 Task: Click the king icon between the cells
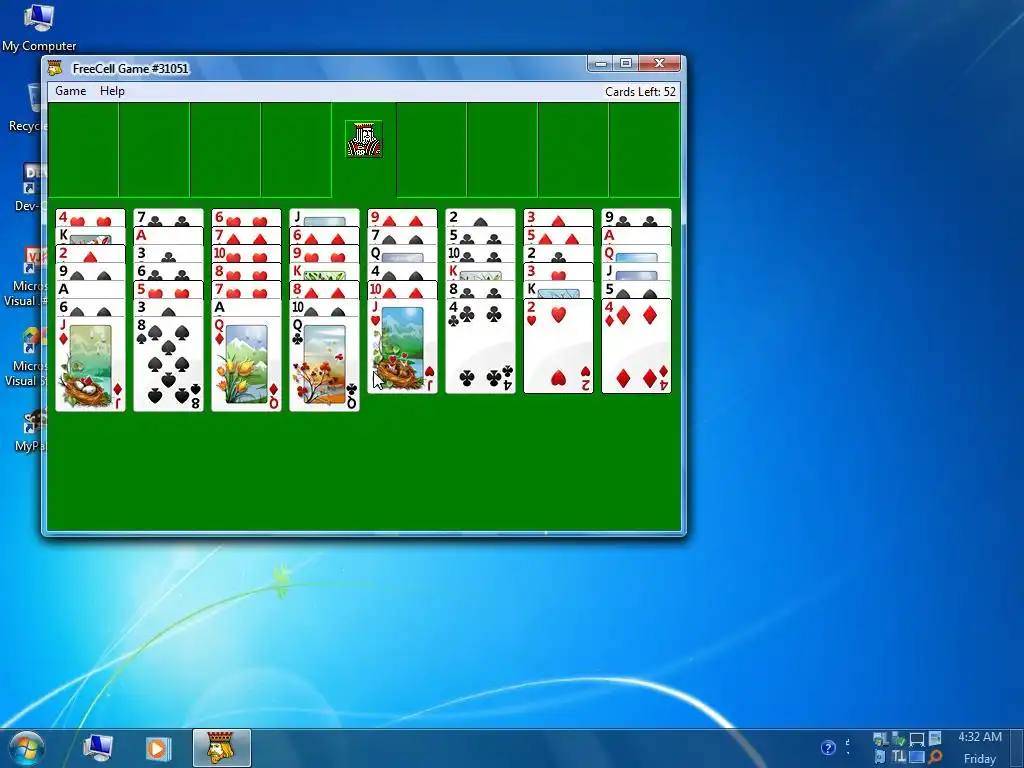(364, 139)
